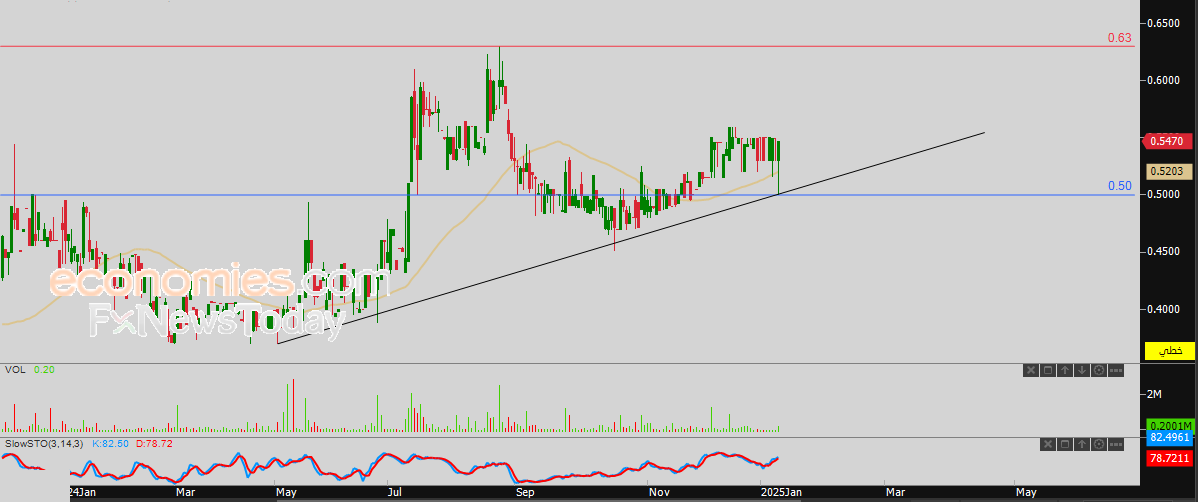Screen dimensions: 1198x502
Task: Move the VOL panel up
Action: (1064, 371)
